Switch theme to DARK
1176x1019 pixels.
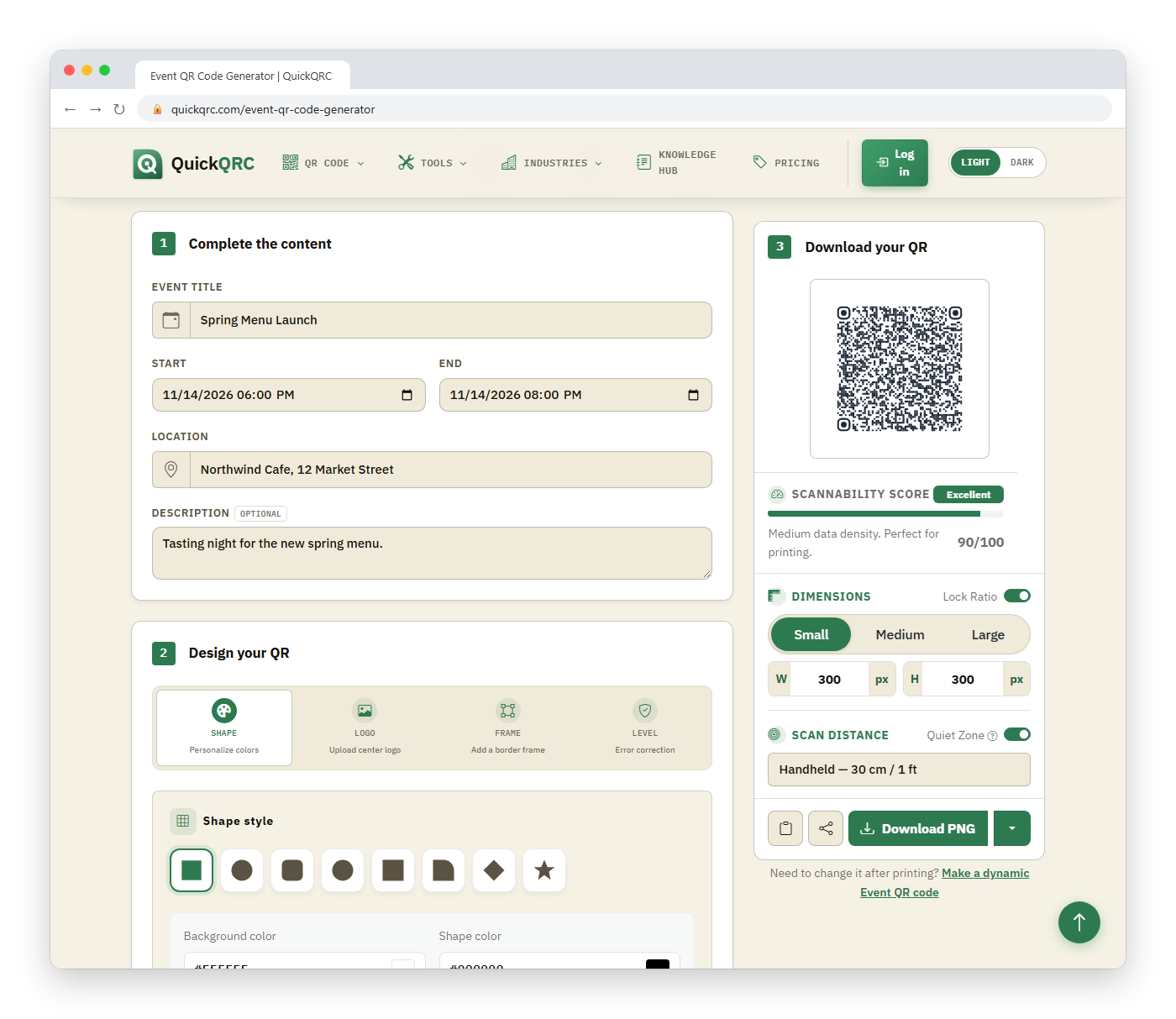coord(1022,163)
